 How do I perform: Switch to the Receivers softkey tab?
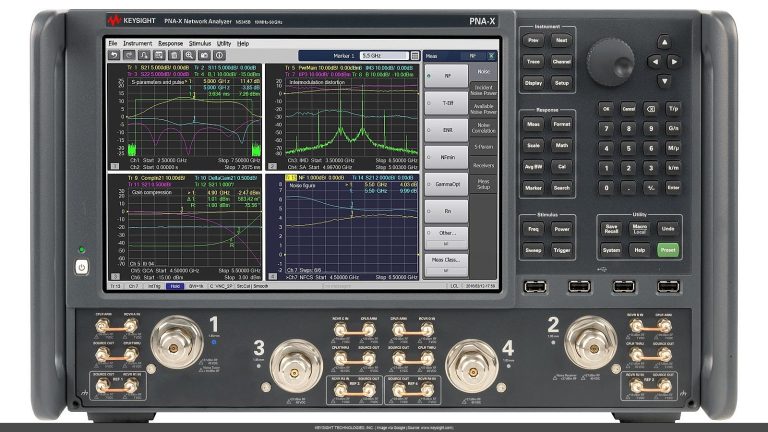point(483,166)
